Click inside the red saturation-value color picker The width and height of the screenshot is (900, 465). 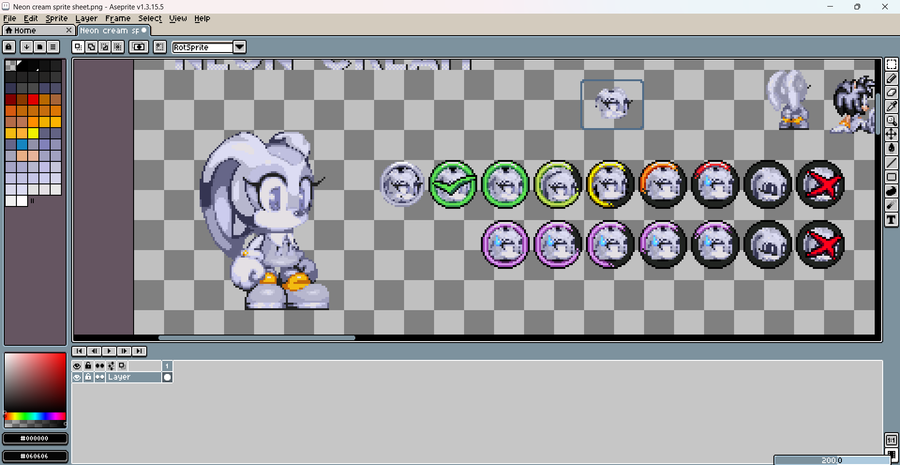point(35,382)
